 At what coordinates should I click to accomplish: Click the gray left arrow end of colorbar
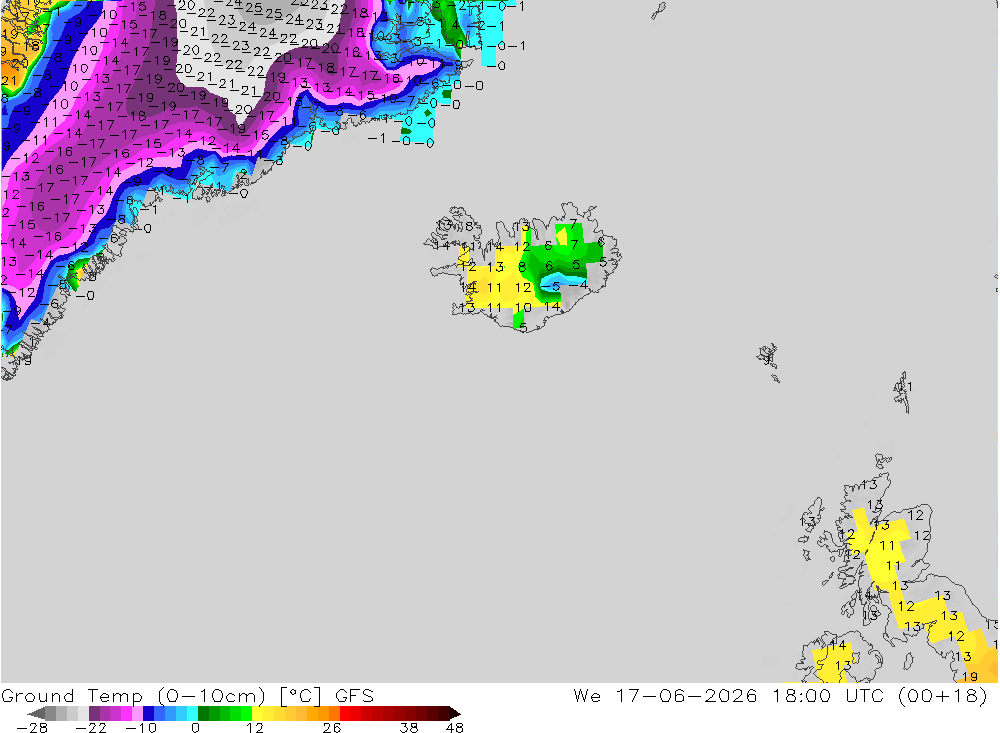(36, 713)
